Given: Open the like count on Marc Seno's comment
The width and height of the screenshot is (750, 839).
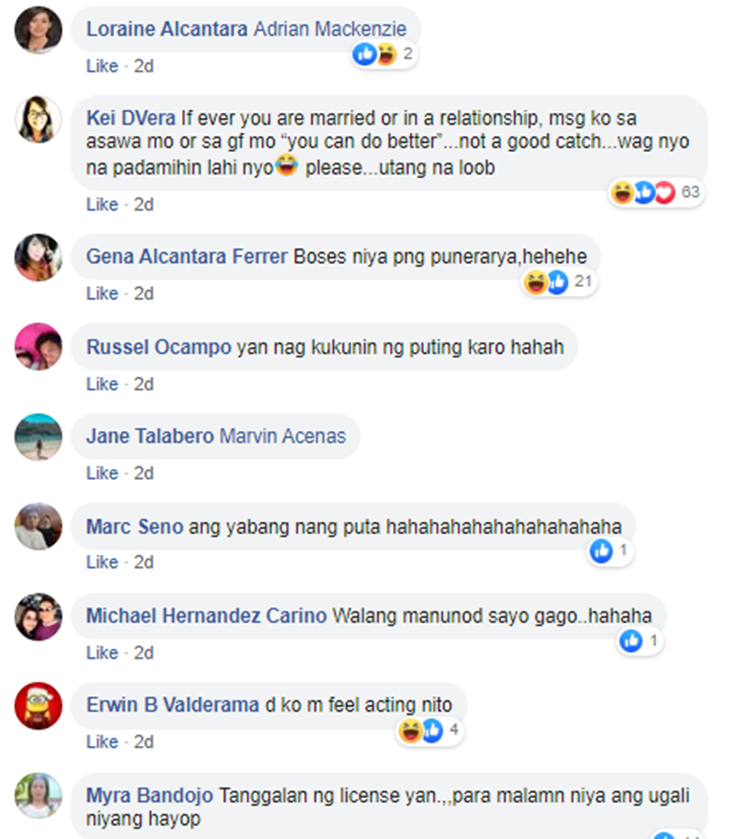Looking at the screenshot, I should (609, 551).
